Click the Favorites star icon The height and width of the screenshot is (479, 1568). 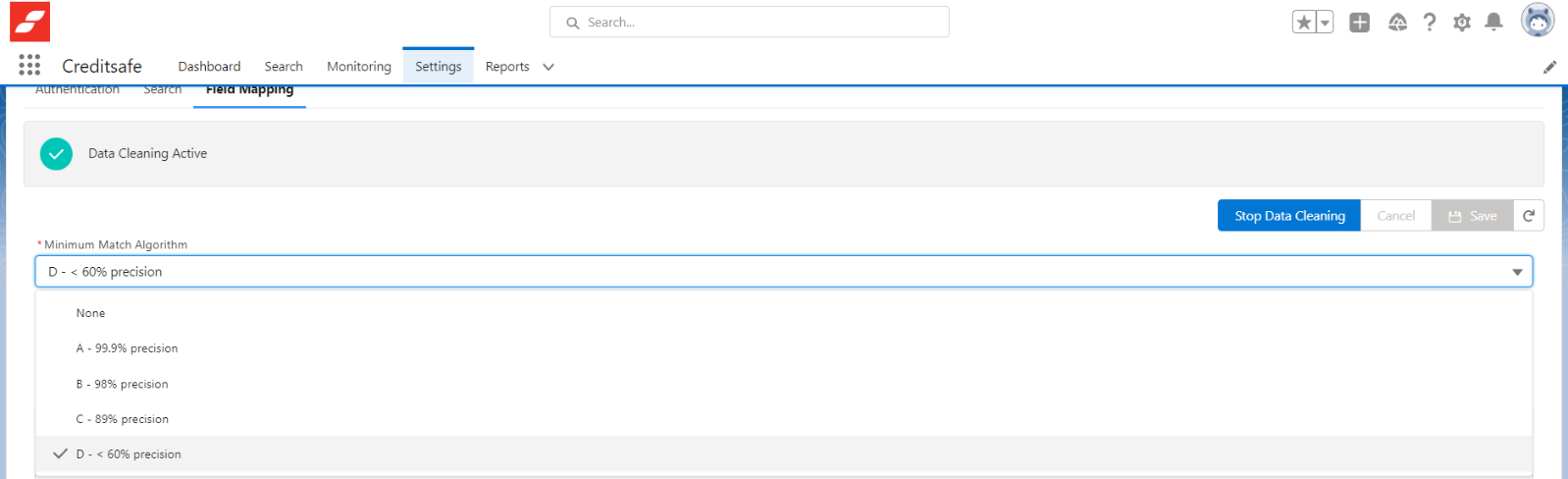[x=1303, y=23]
